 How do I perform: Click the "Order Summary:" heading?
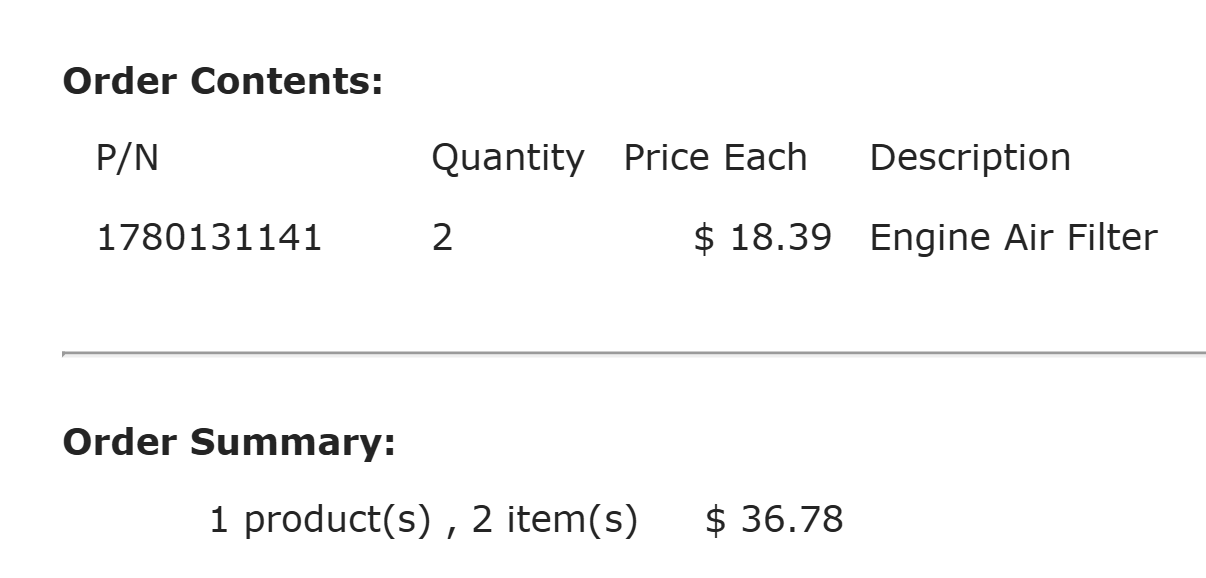coord(229,442)
